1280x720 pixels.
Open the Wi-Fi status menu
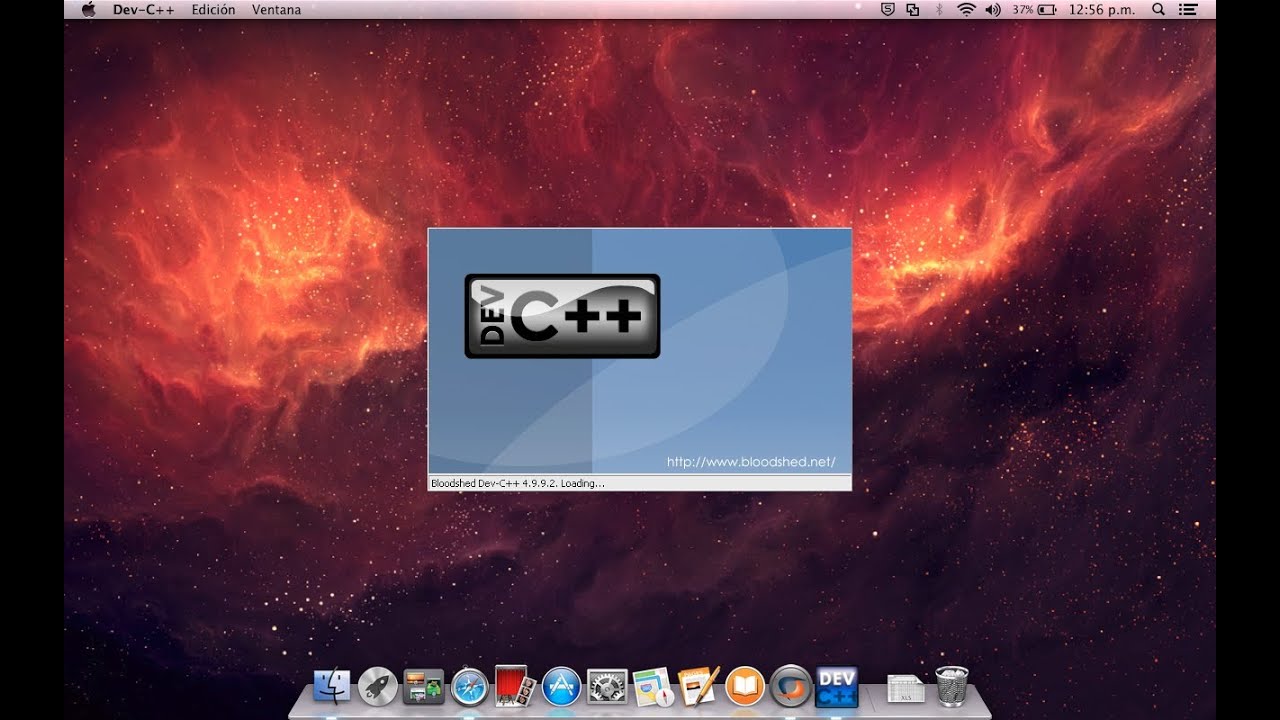pos(966,9)
